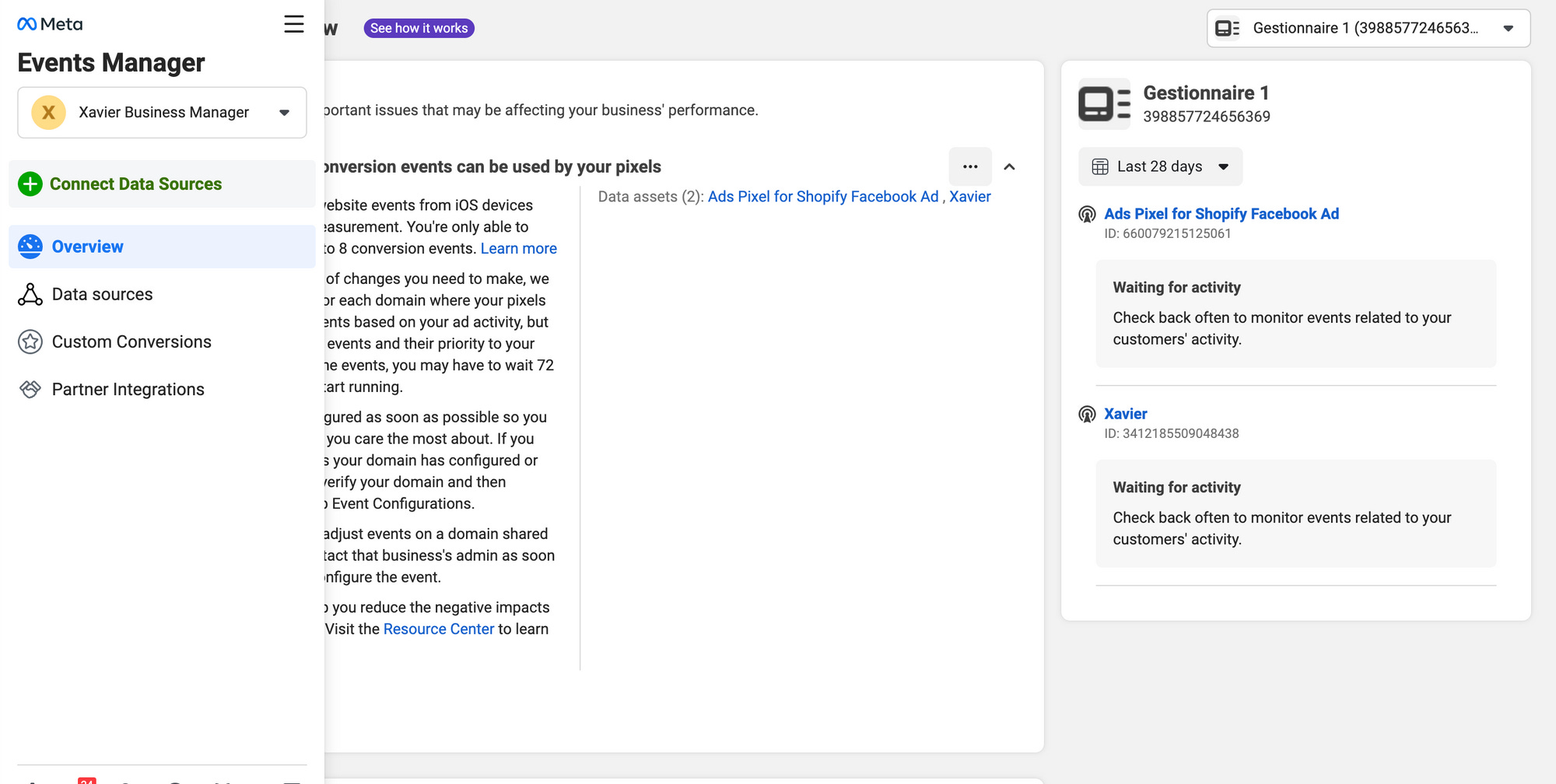Click the Data sources triangle node icon
The width and height of the screenshot is (1556, 784).
[30, 294]
